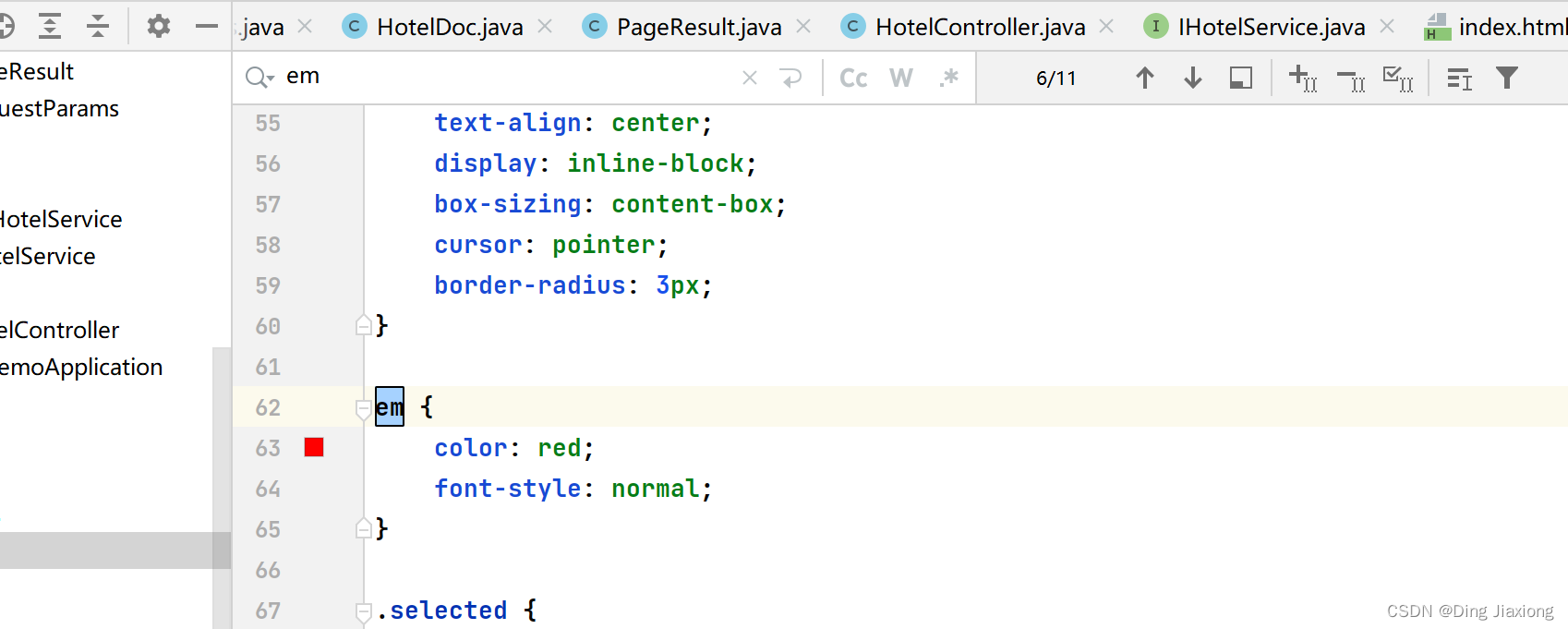Select all search occurrences
The height and width of the screenshot is (629, 1568).
[x=1398, y=79]
